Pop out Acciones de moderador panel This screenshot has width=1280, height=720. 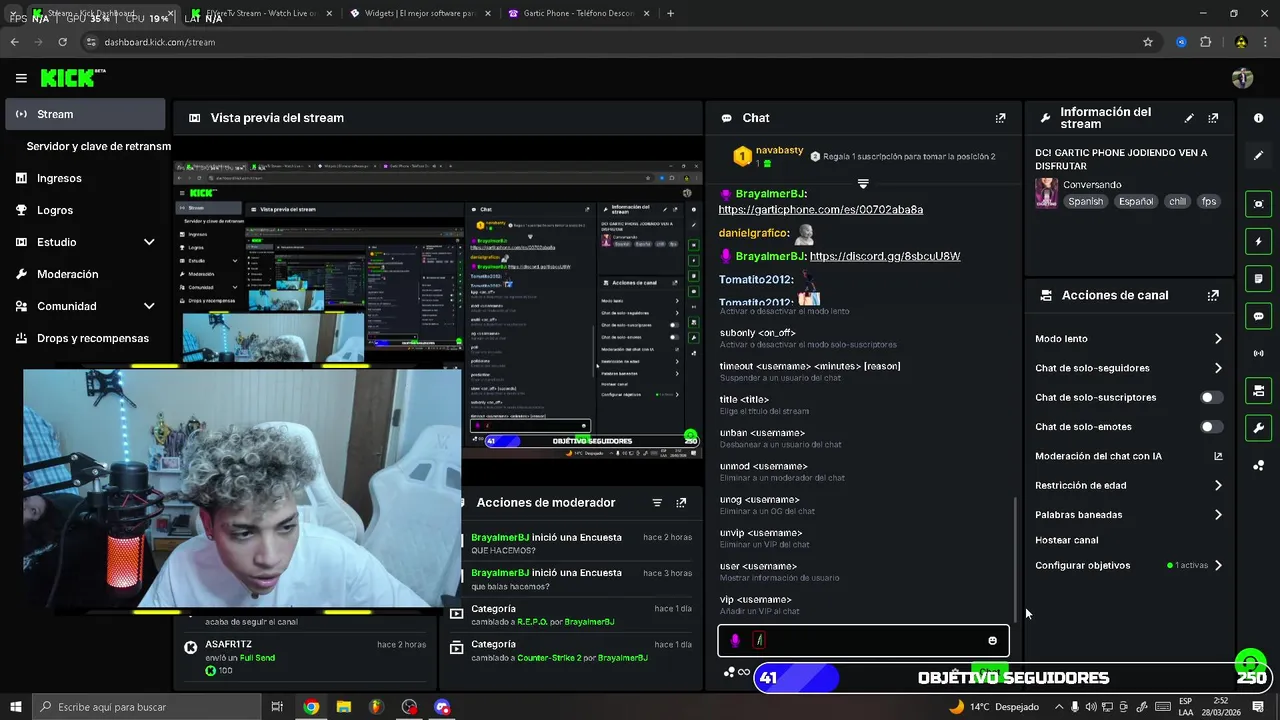pyautogui.click(x=681, y=503)
